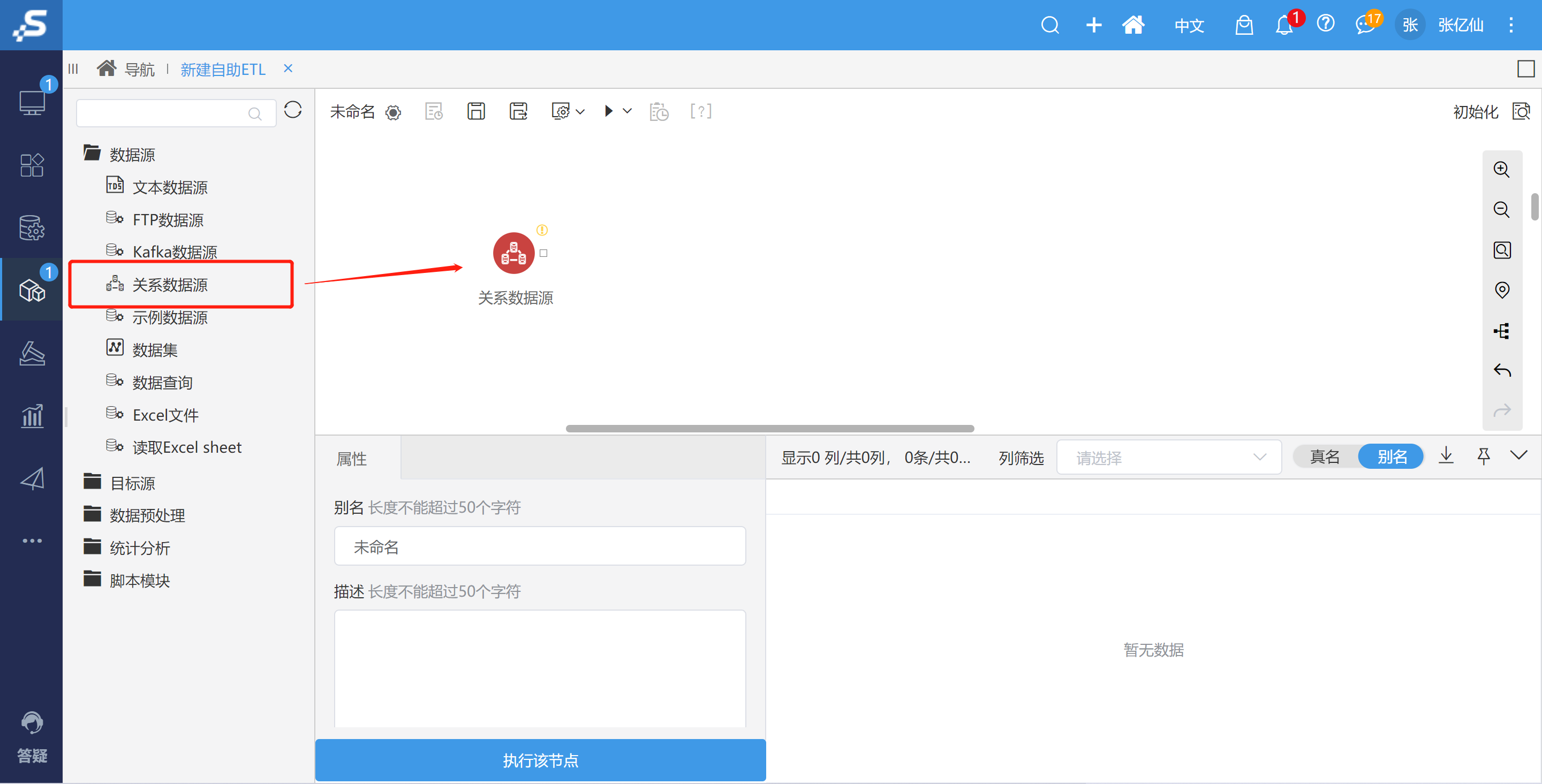Go to home via top bar house icon

click(x=1133, y=25)
